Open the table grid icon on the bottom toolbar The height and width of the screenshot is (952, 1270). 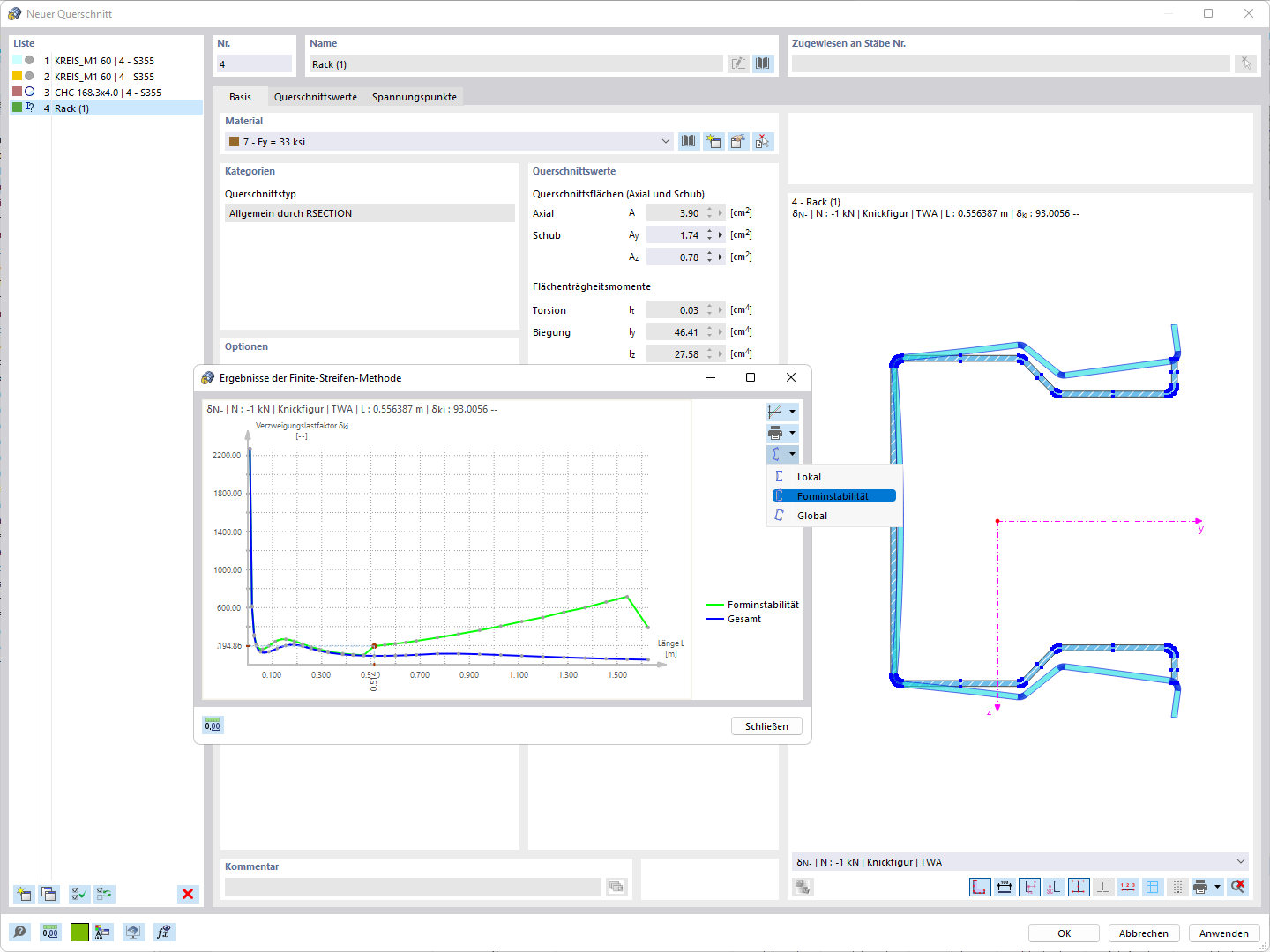coord(1153,887)
